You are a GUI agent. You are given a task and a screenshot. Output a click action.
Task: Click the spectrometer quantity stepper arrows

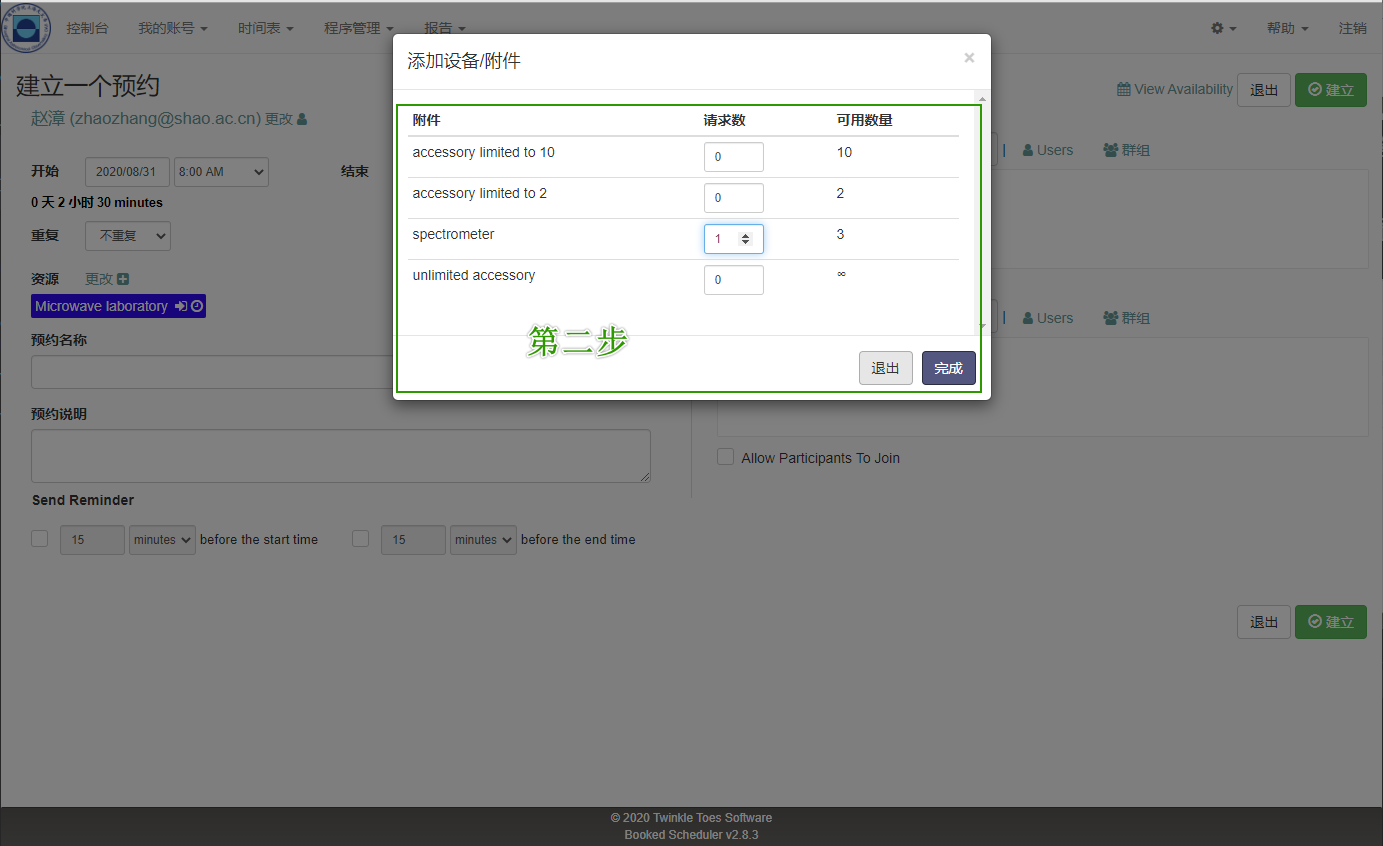pos(745,239)
